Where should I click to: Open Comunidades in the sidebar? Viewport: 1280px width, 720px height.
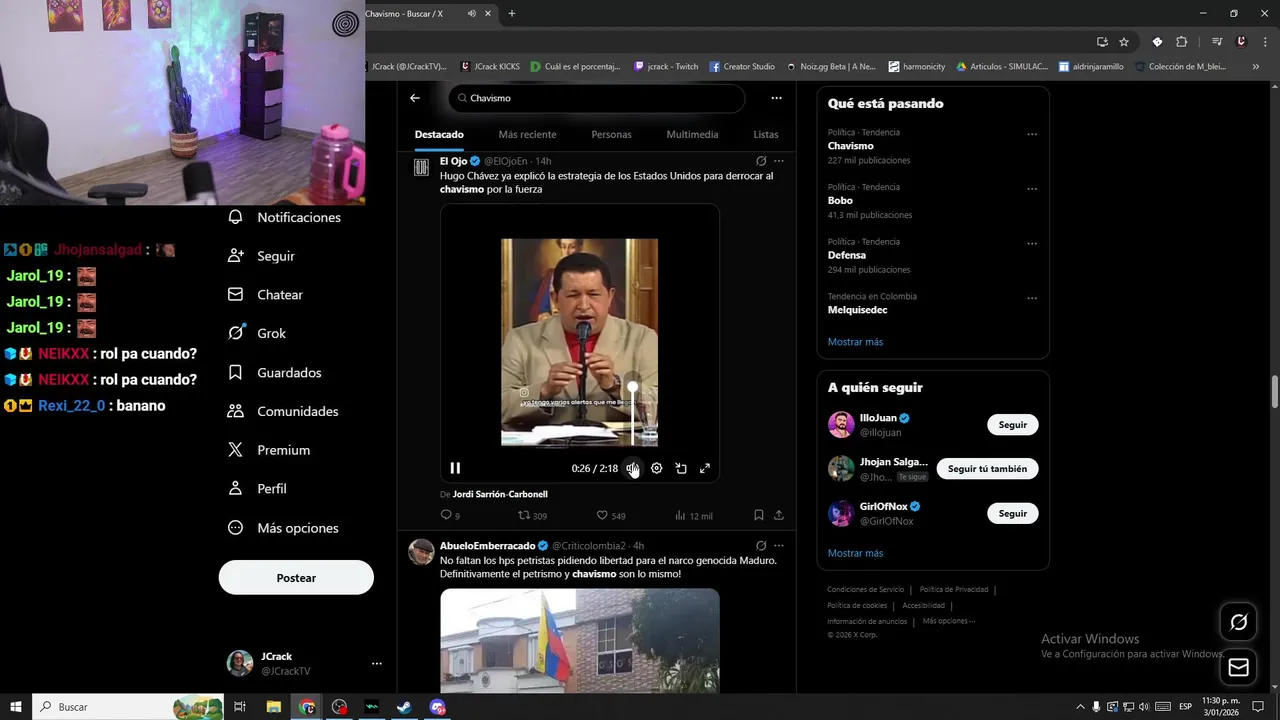(283, 411)
